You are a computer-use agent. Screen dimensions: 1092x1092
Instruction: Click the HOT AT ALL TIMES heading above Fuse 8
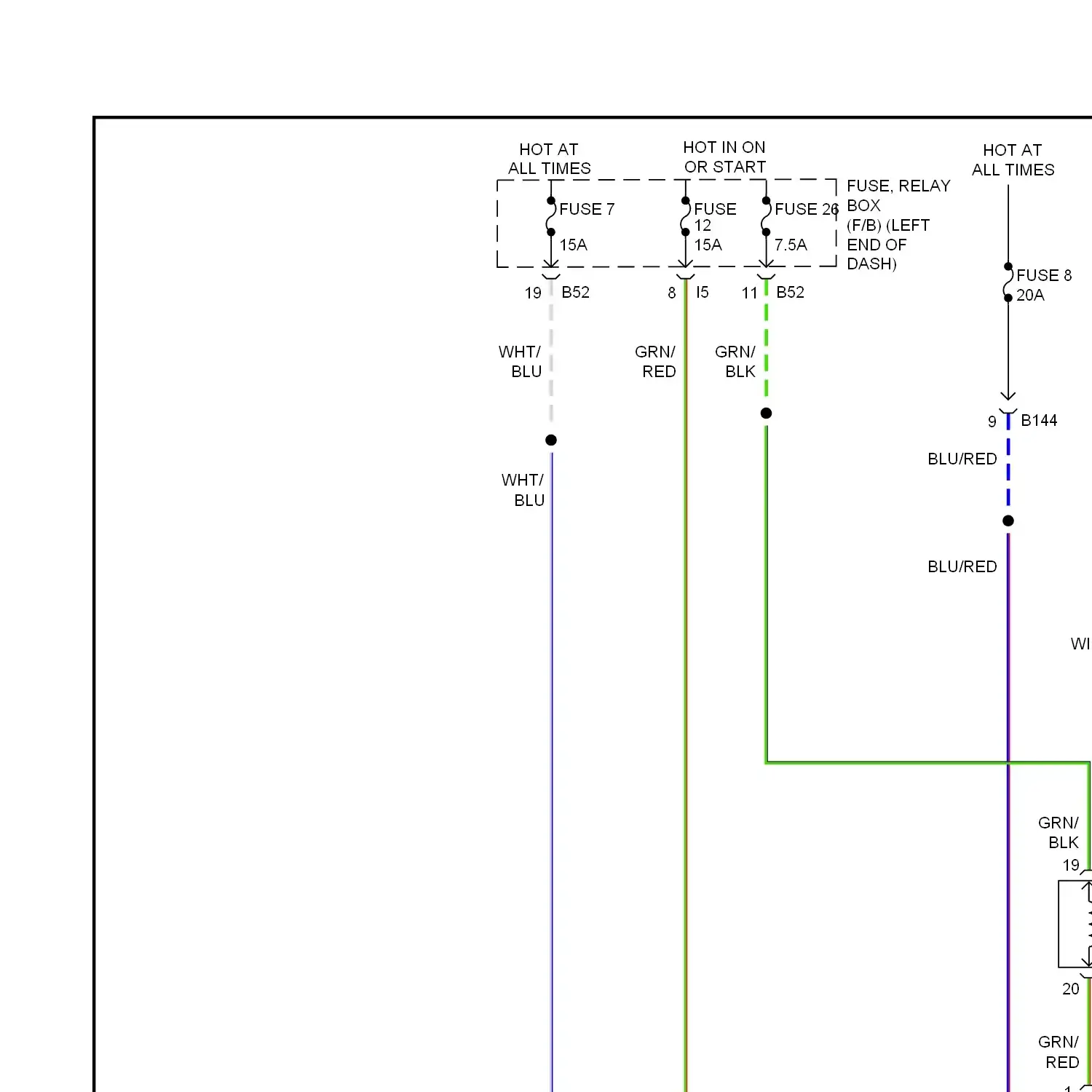[1013, 160]
